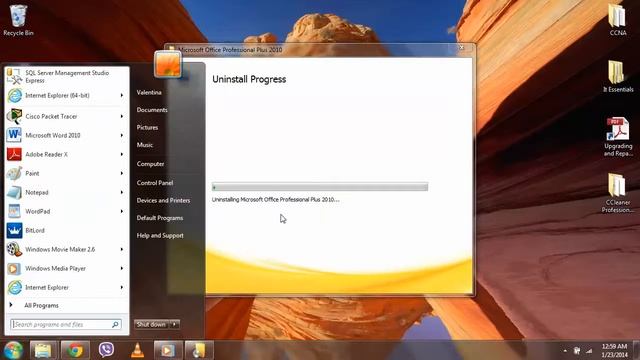Open BitLord icon

14,230
